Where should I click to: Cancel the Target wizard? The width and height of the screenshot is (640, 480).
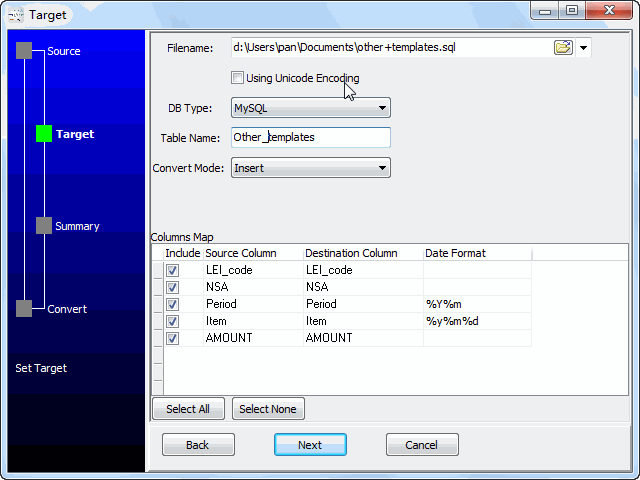(x=422, y=445)
